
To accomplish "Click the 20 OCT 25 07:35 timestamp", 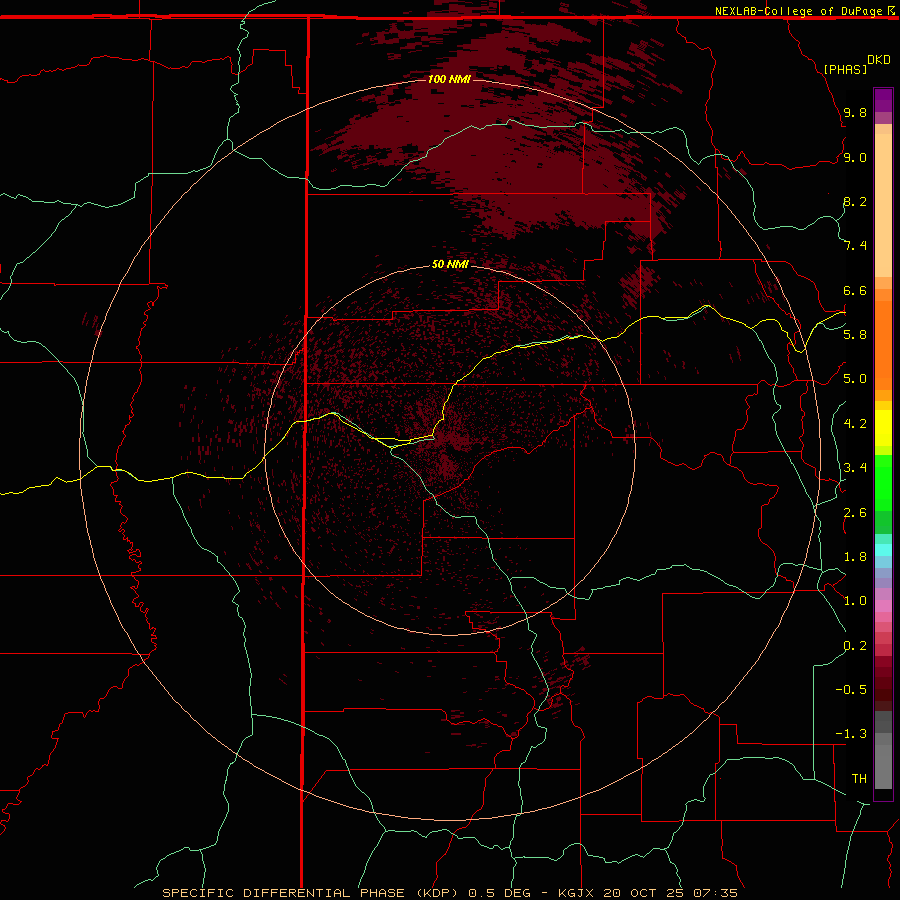I will tap(669, 893).
